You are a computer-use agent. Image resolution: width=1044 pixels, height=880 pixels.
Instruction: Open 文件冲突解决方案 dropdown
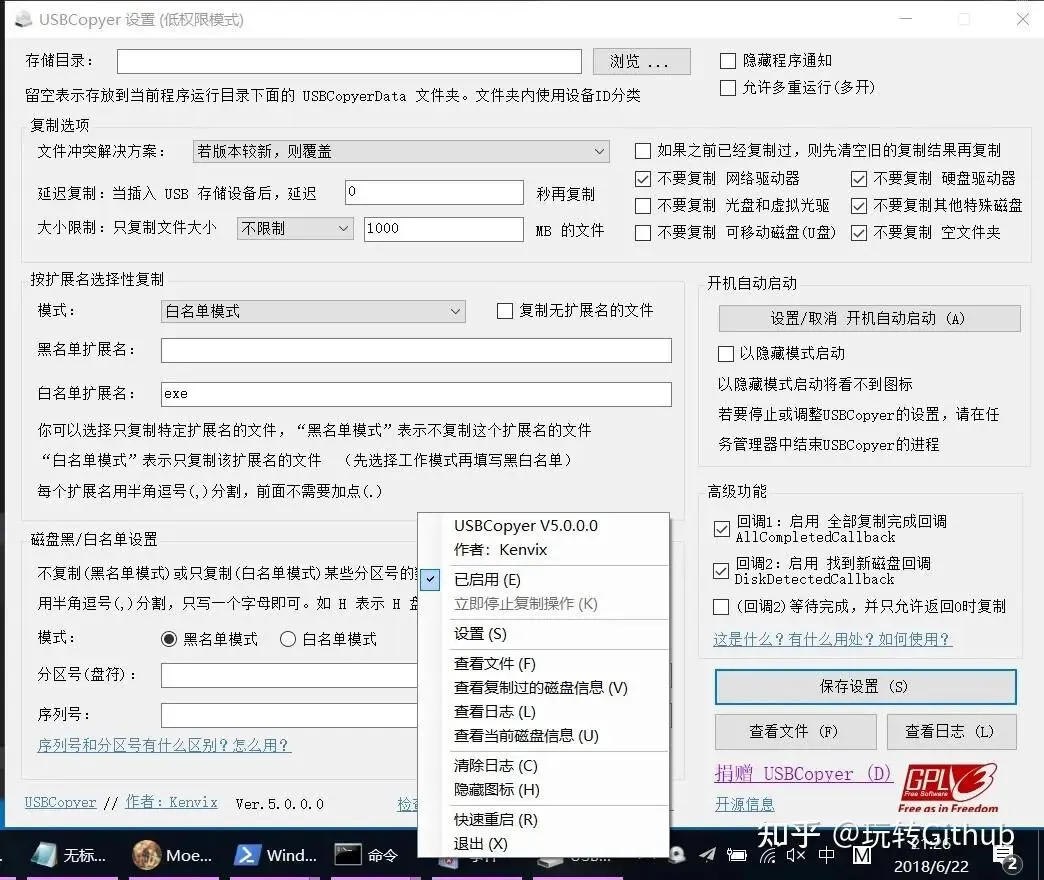[401, 152]
